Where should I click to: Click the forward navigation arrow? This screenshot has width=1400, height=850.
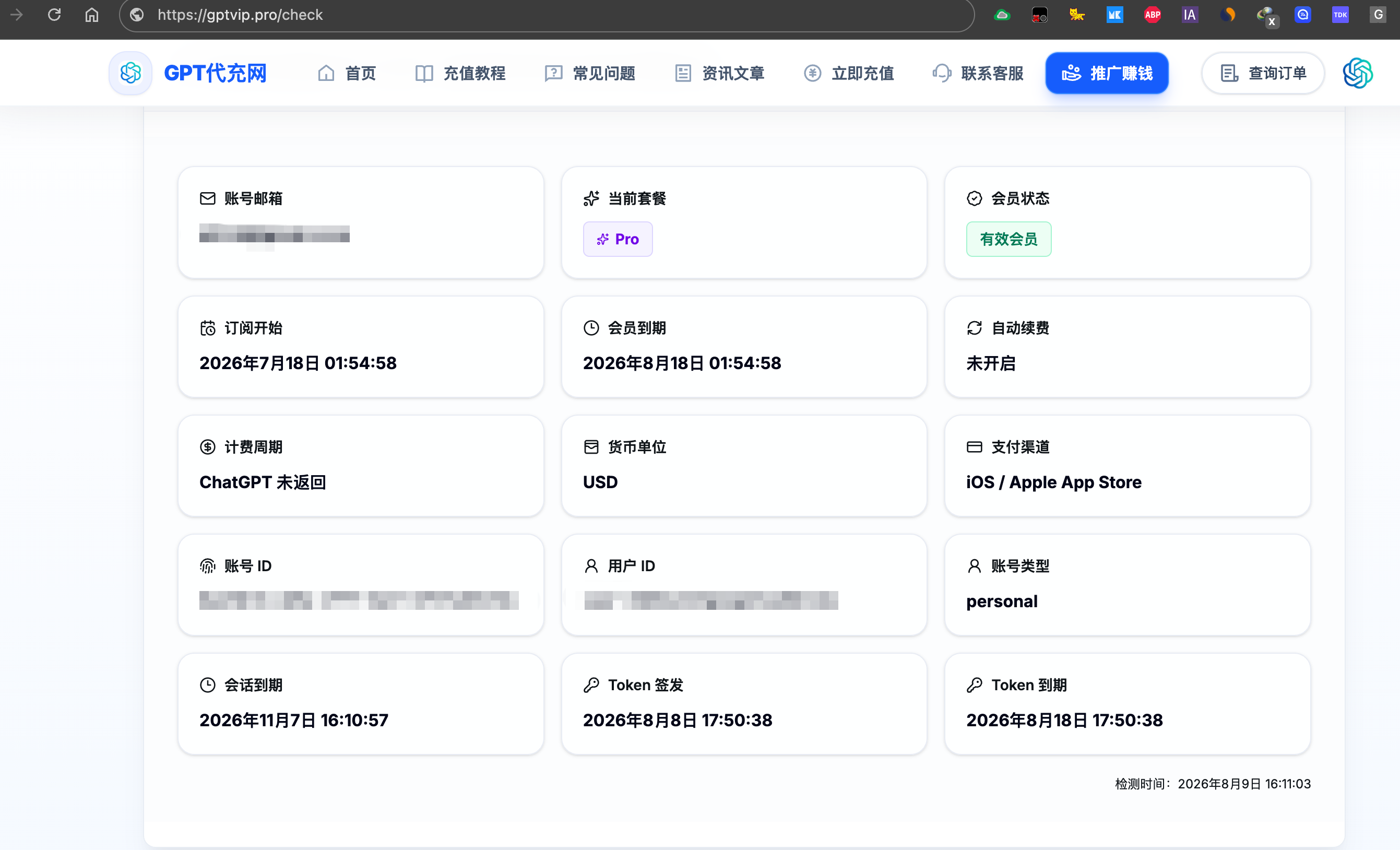[x=17, y=14]
